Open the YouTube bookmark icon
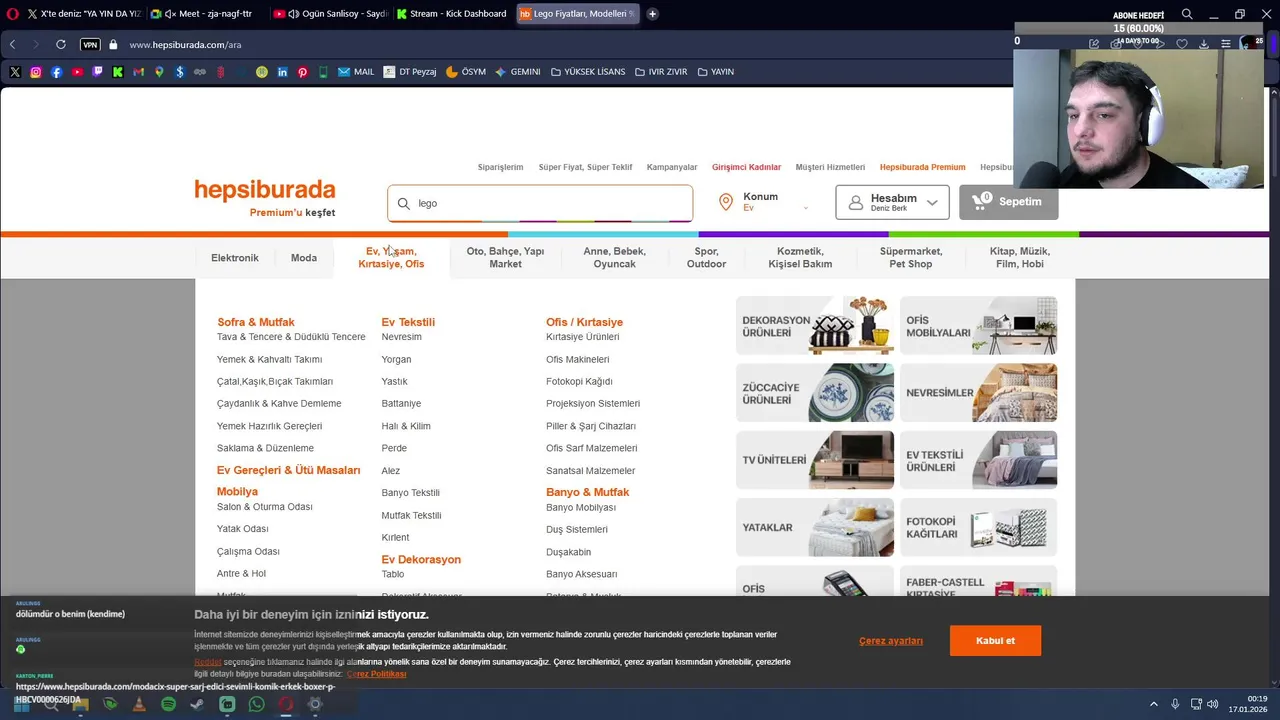Screen dimensions: 1280x720 [77, 72]
